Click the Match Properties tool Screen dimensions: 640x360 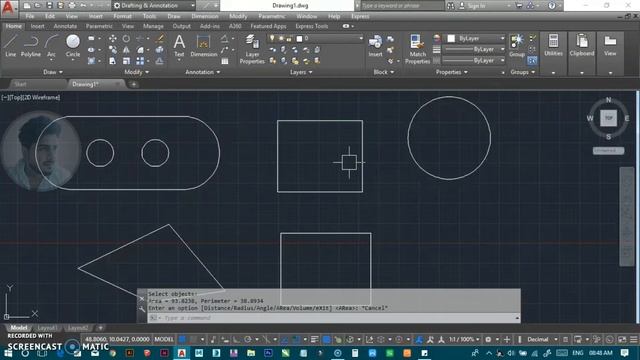417,49
